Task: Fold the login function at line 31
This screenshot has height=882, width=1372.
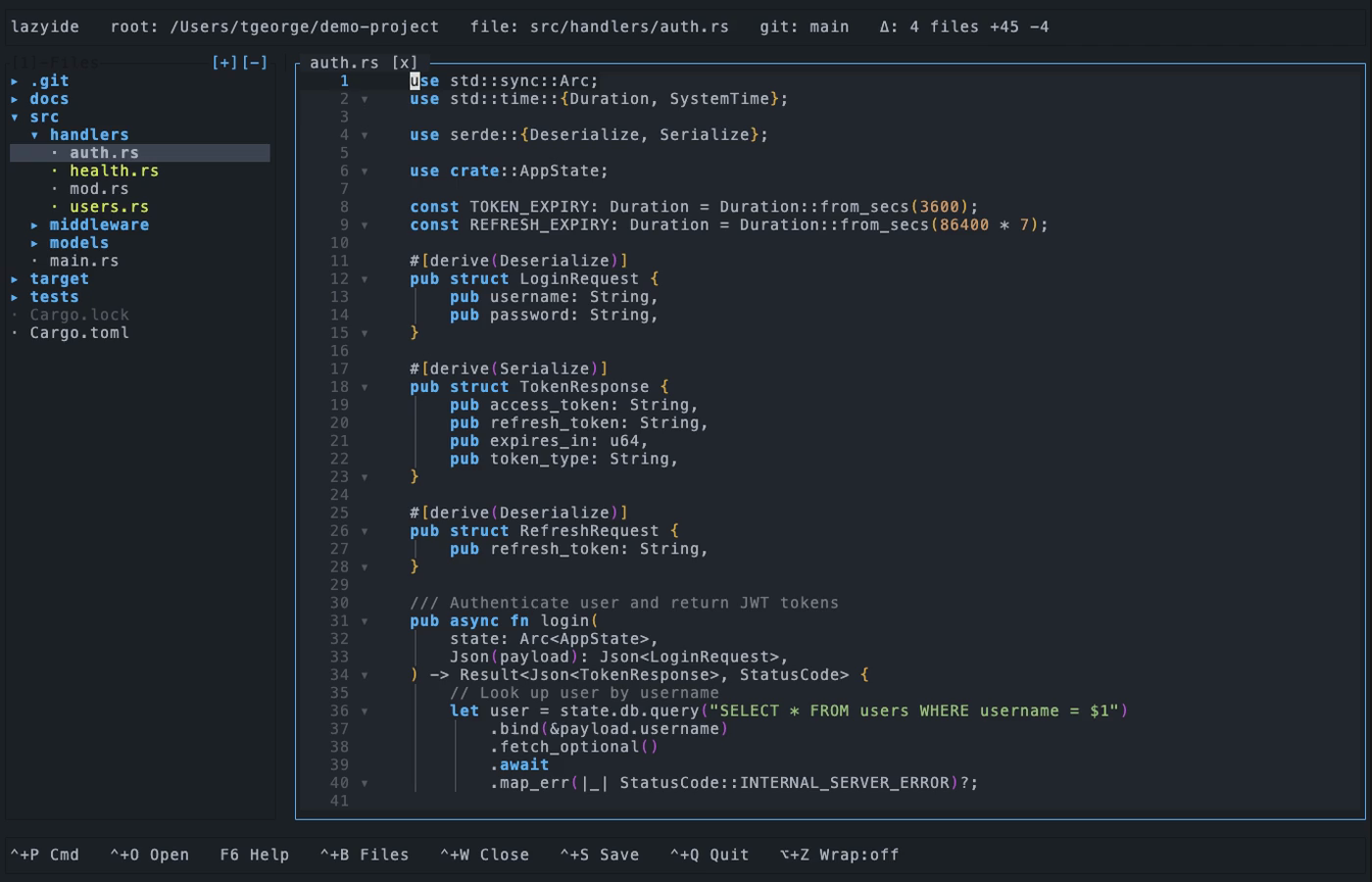Action: tap(365, 621)
